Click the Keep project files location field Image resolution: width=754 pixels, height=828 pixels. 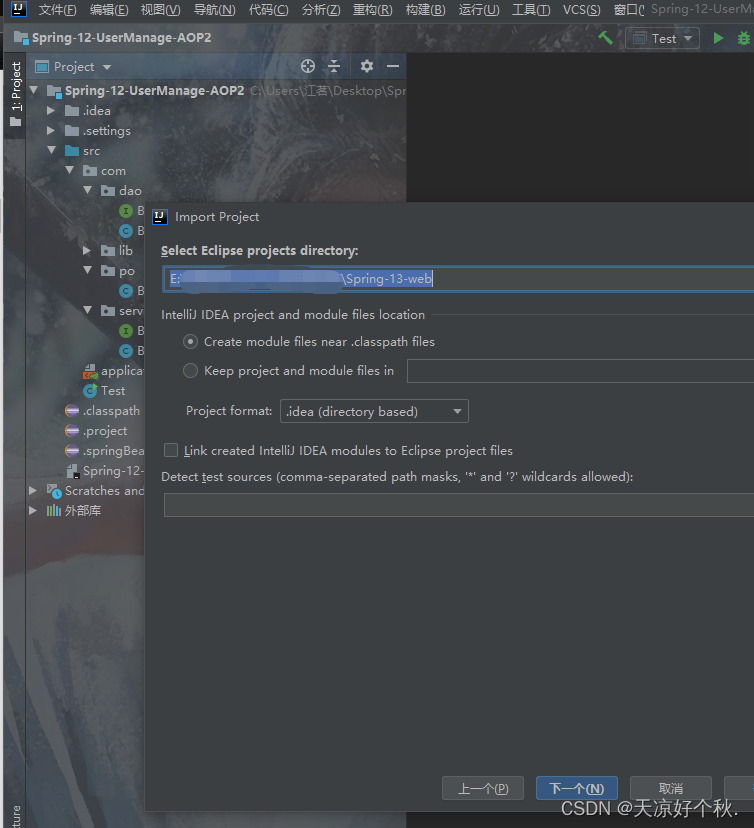tap(581, 371)
